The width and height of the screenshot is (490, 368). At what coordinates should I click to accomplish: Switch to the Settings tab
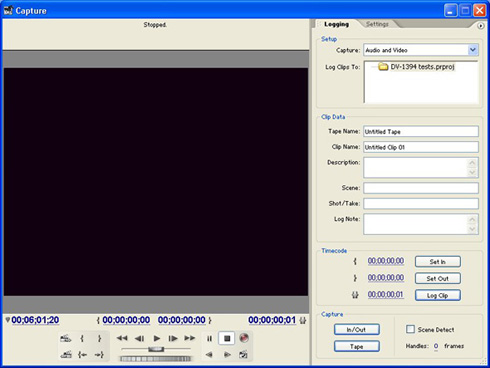pos(377,24)
